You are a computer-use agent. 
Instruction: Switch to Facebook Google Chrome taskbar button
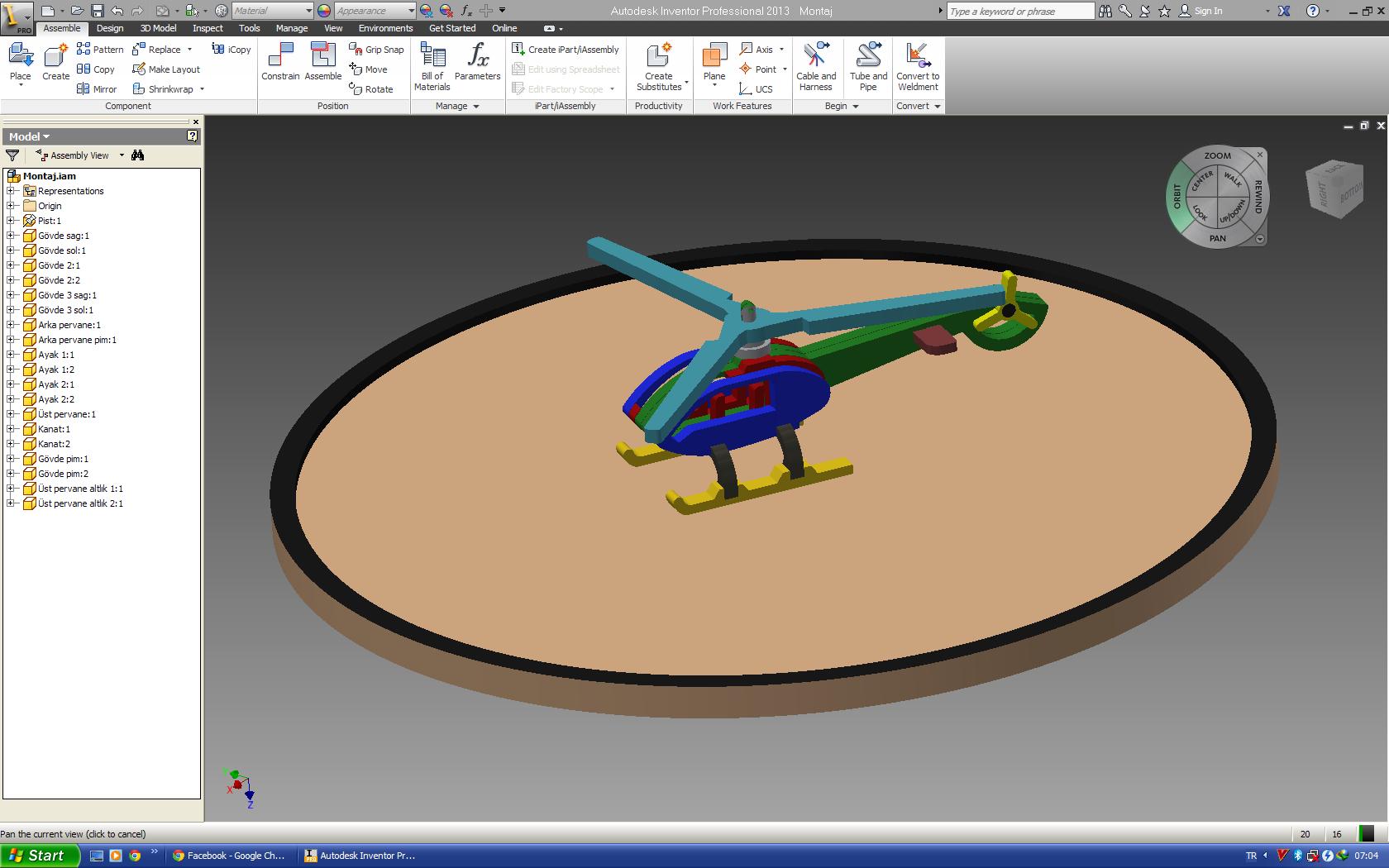click(x=229, y=856)
